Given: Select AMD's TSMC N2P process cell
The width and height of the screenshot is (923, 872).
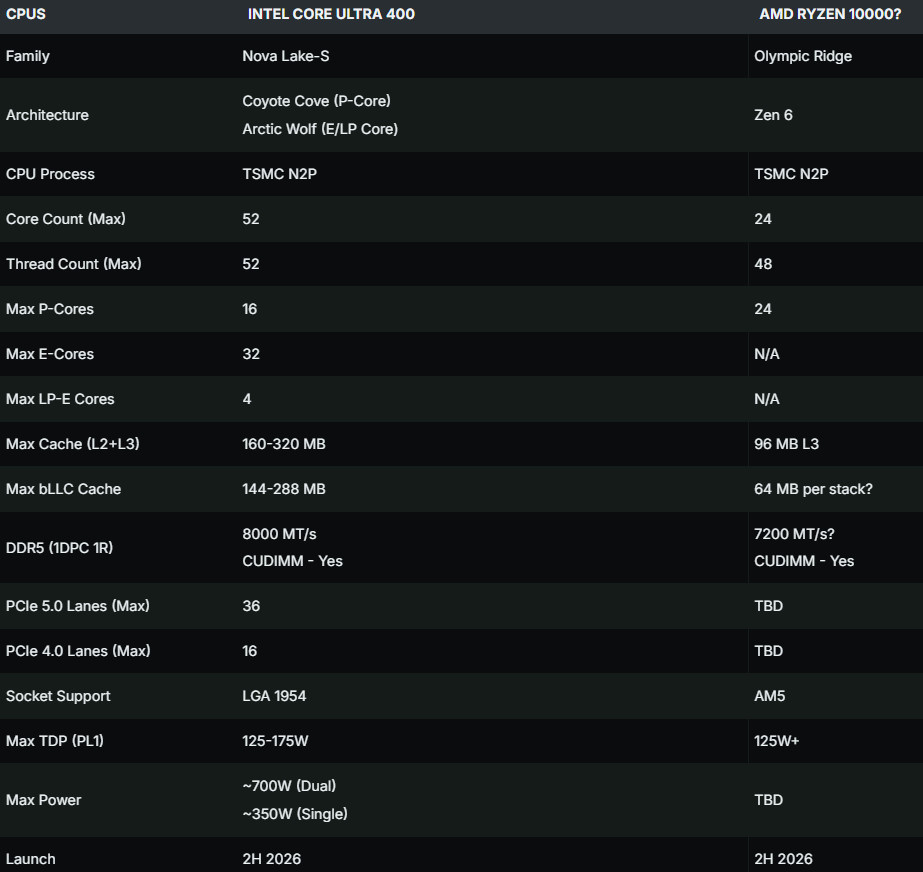Looking at the screenshot, I should click(791, 174).
